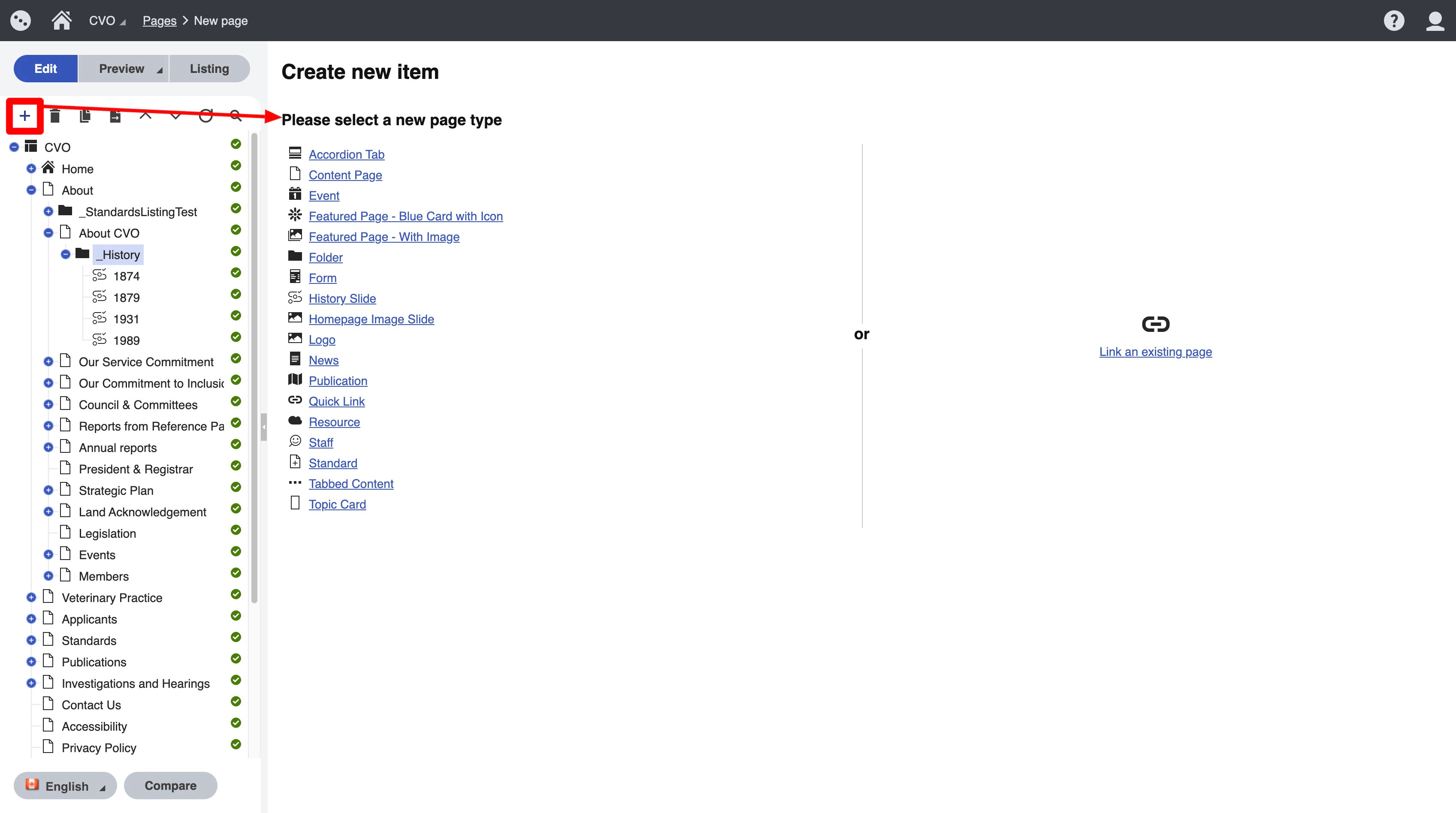Click the tree panel vertical scrollbar

(x=254, y=367)
